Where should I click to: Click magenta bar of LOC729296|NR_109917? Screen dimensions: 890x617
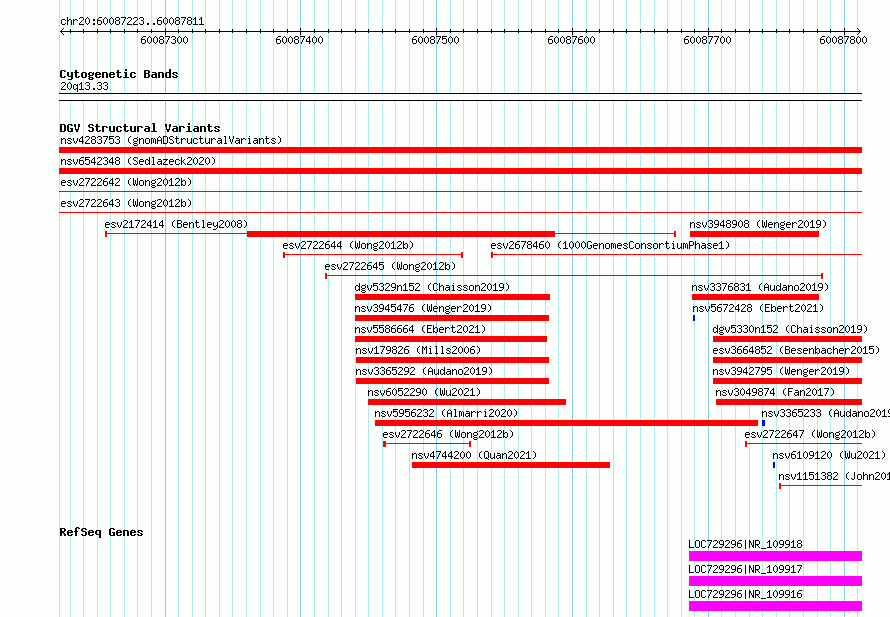click(x=775, y=581)
